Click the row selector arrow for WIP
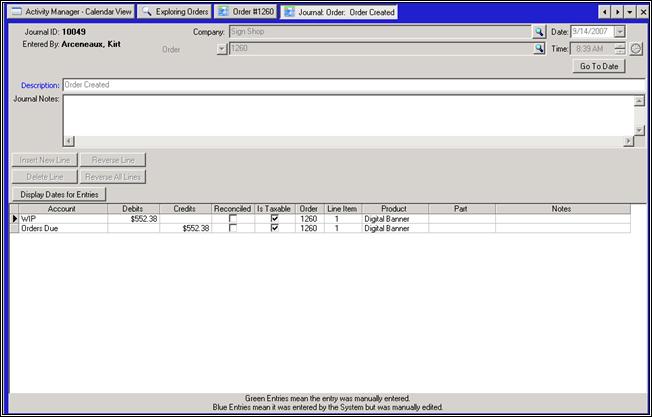The image size is (652, 417). coord(14,219)
